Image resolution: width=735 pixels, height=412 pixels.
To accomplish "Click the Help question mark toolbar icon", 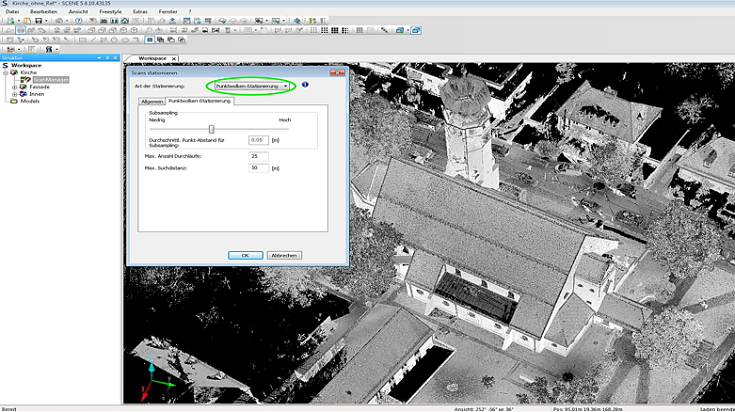I will 79,21.
